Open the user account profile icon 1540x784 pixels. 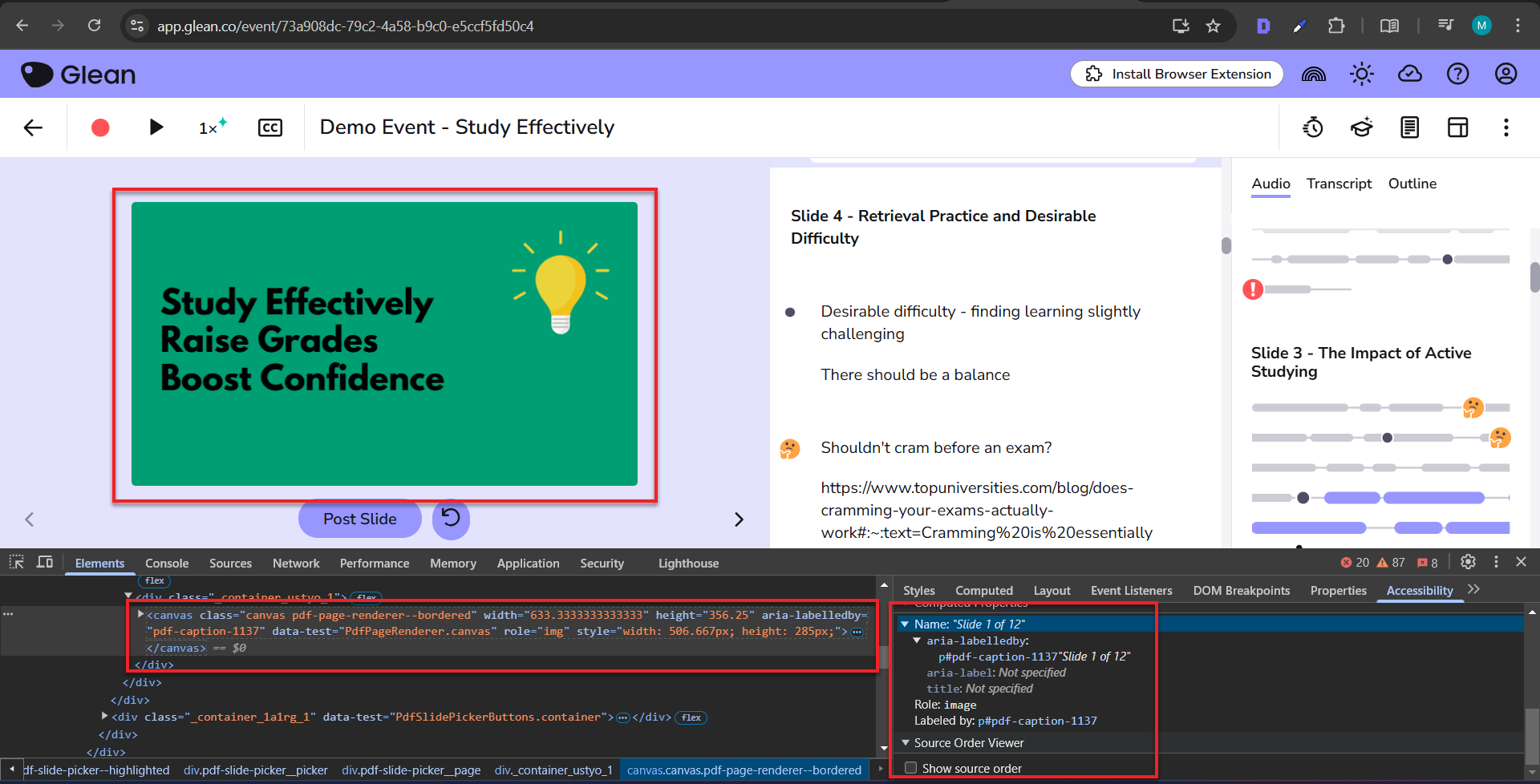coord(1506,74)
